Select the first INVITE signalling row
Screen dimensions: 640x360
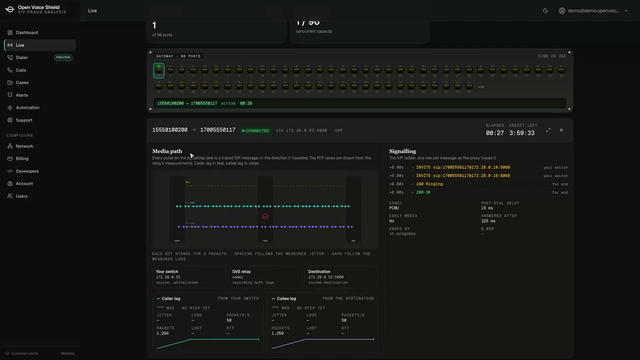point(478,167)
